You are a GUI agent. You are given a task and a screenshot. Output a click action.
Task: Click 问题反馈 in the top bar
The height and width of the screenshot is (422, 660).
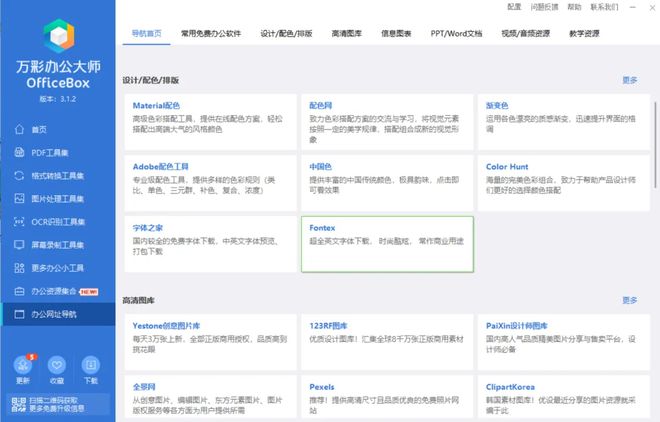(545, 7)
